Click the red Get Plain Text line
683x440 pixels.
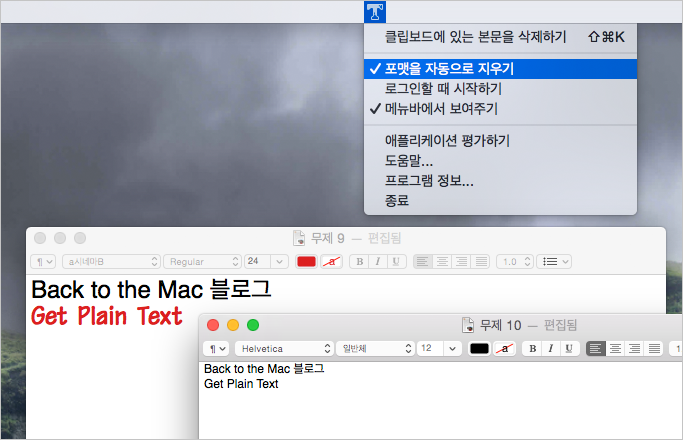[107, 316]
